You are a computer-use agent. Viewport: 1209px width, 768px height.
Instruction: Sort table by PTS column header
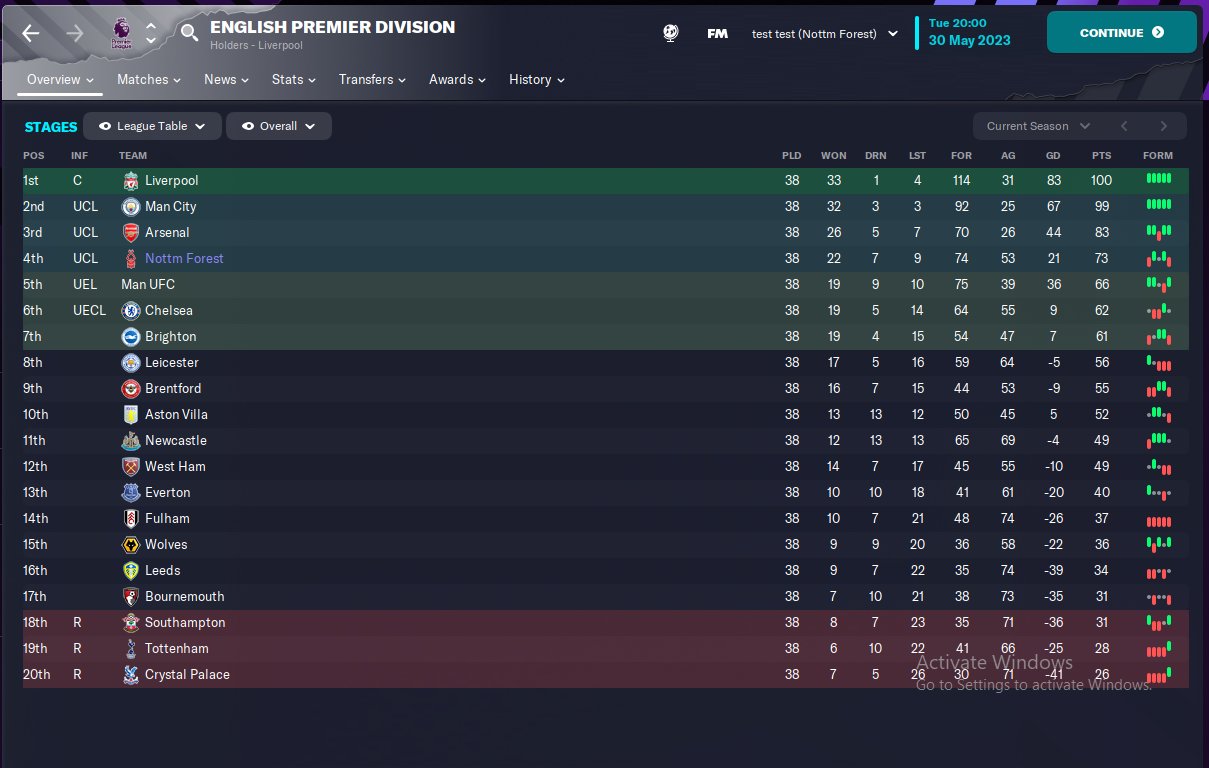1101,156
